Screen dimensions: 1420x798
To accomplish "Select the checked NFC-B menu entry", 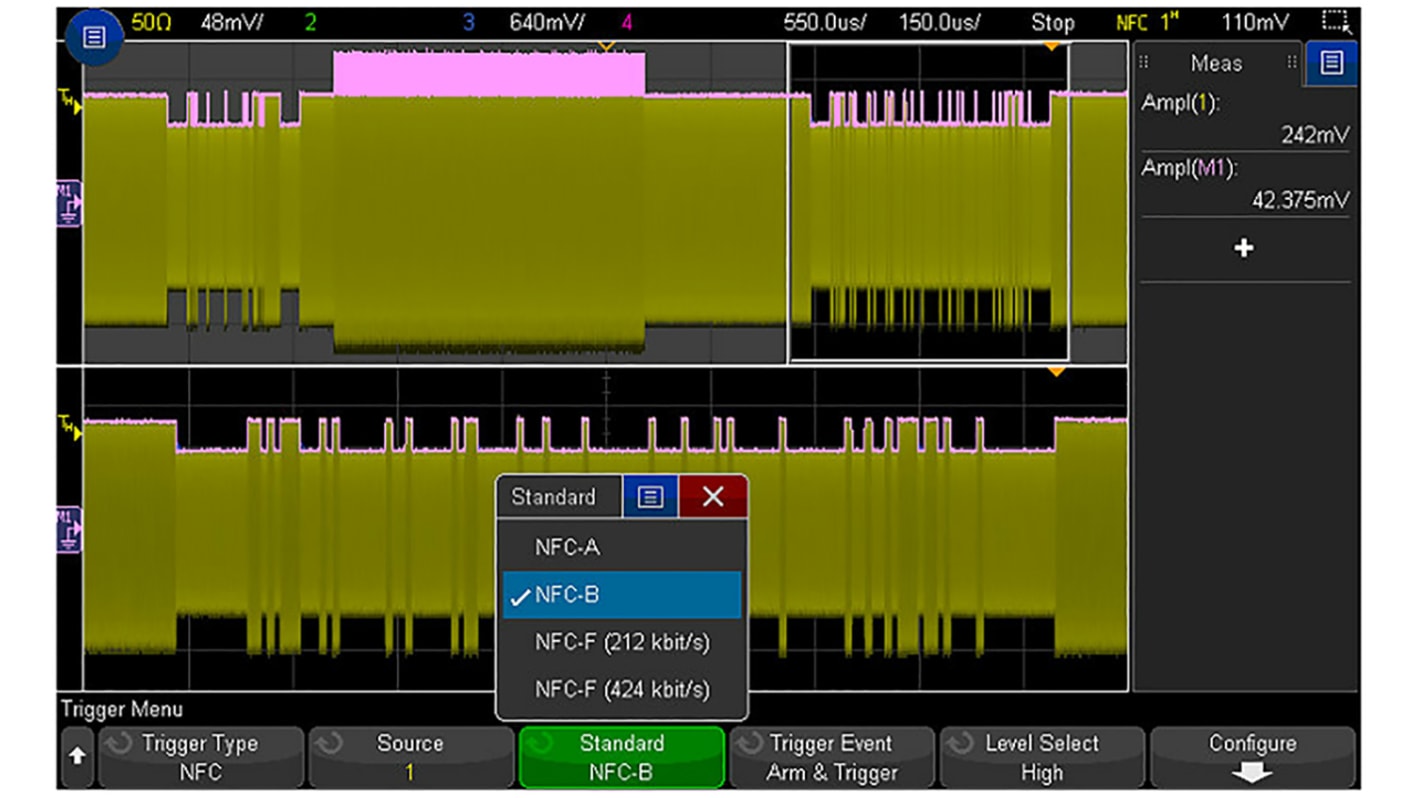I will pyautogui.click(x=621, y=595).
